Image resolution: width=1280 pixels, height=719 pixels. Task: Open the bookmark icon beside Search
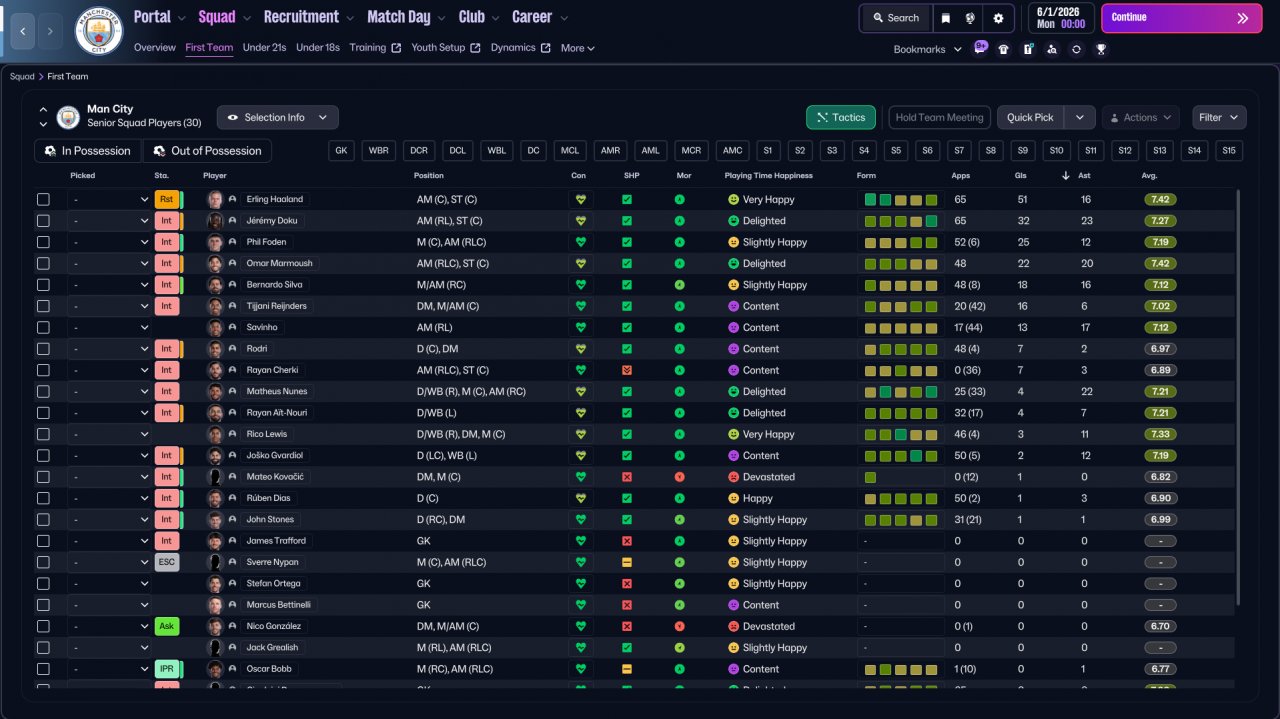(x=946, y=18)
